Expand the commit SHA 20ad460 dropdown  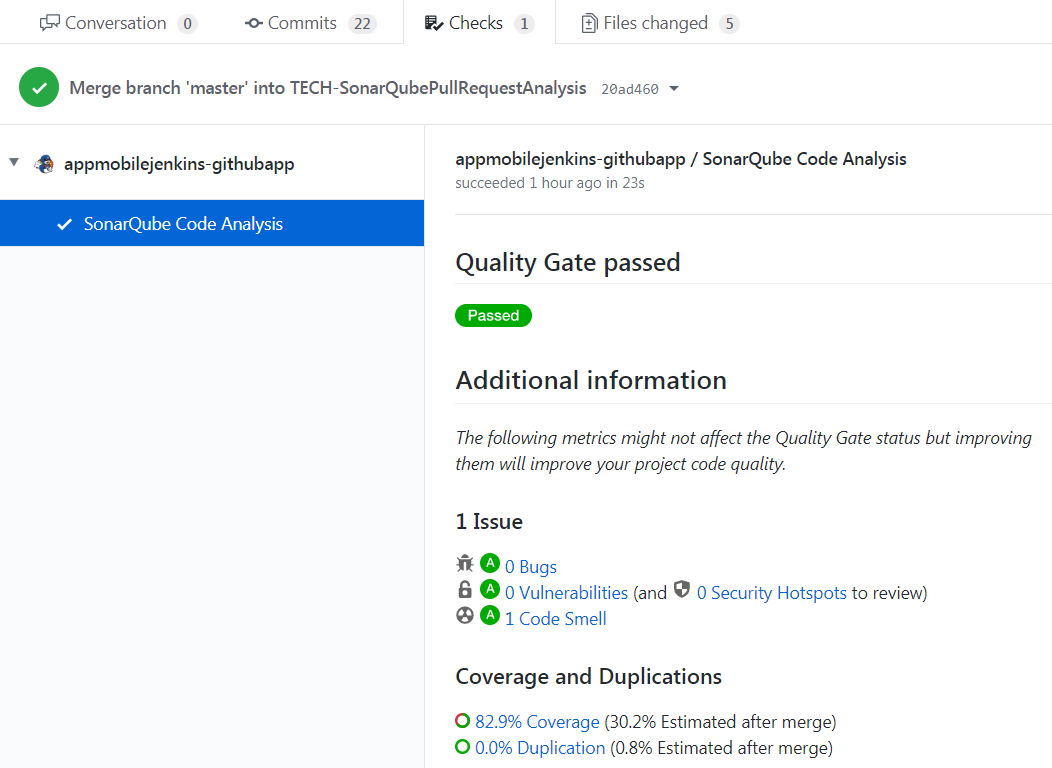(673, 89)
